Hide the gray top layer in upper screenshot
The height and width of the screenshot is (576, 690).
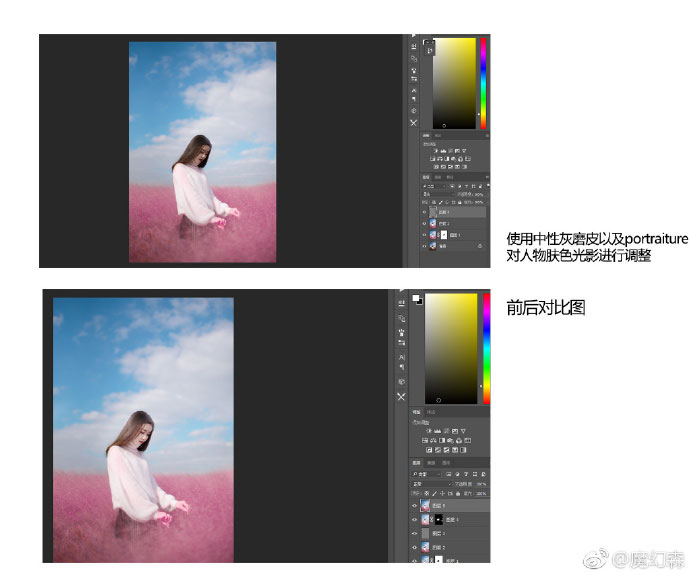pyautogui.click(x=424, y=212)
